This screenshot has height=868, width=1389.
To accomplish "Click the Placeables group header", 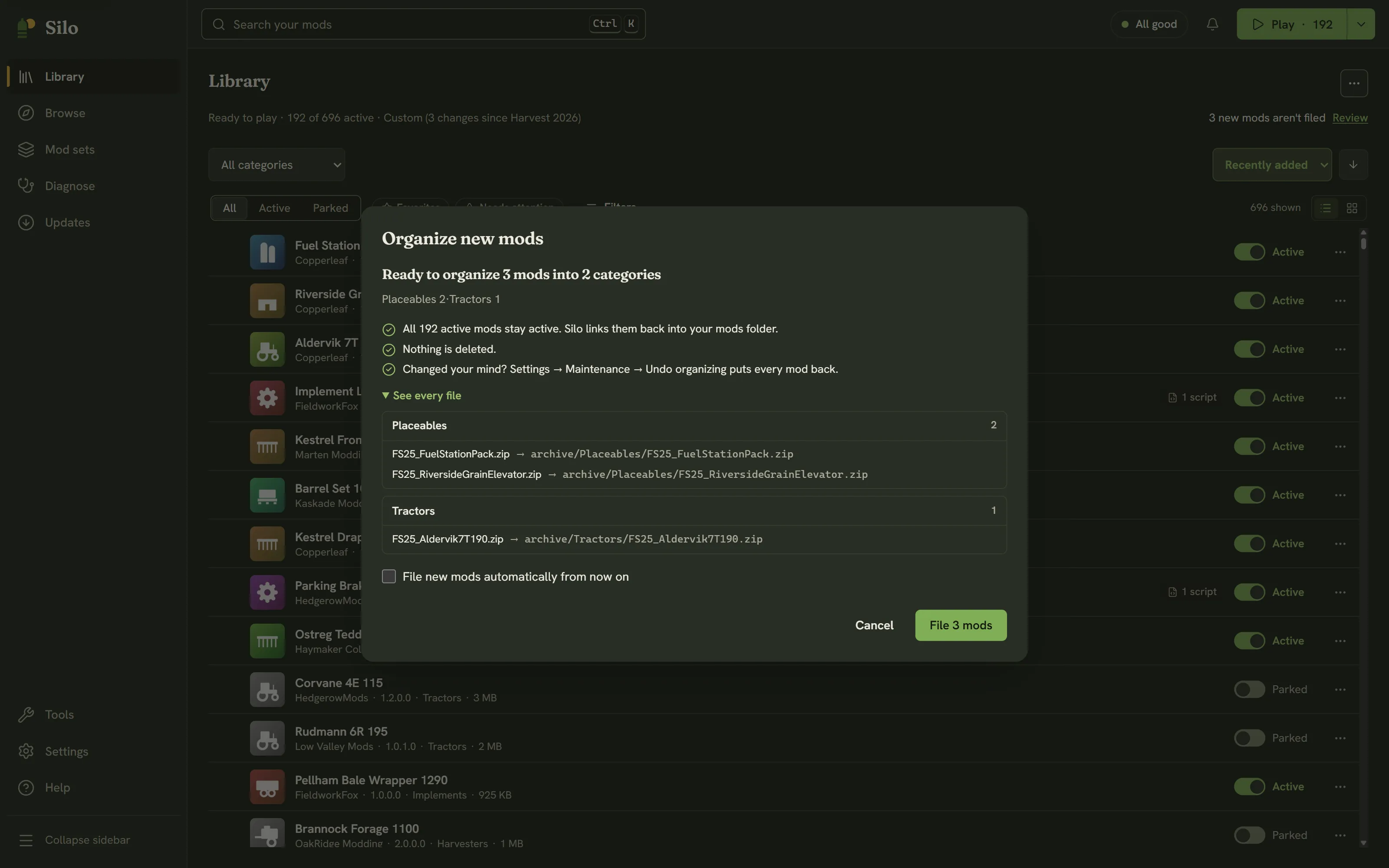I will click(694, 426).
